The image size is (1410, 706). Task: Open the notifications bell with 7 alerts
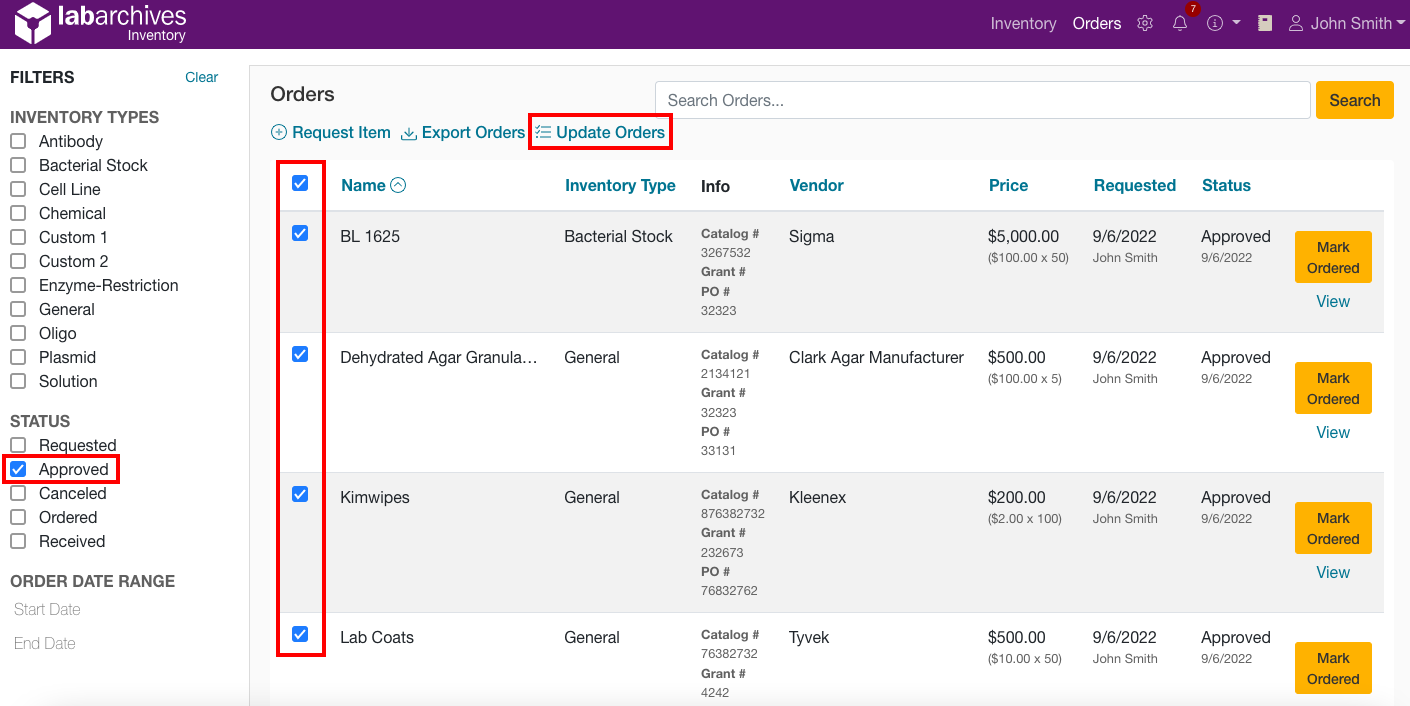coord(1180,22)
